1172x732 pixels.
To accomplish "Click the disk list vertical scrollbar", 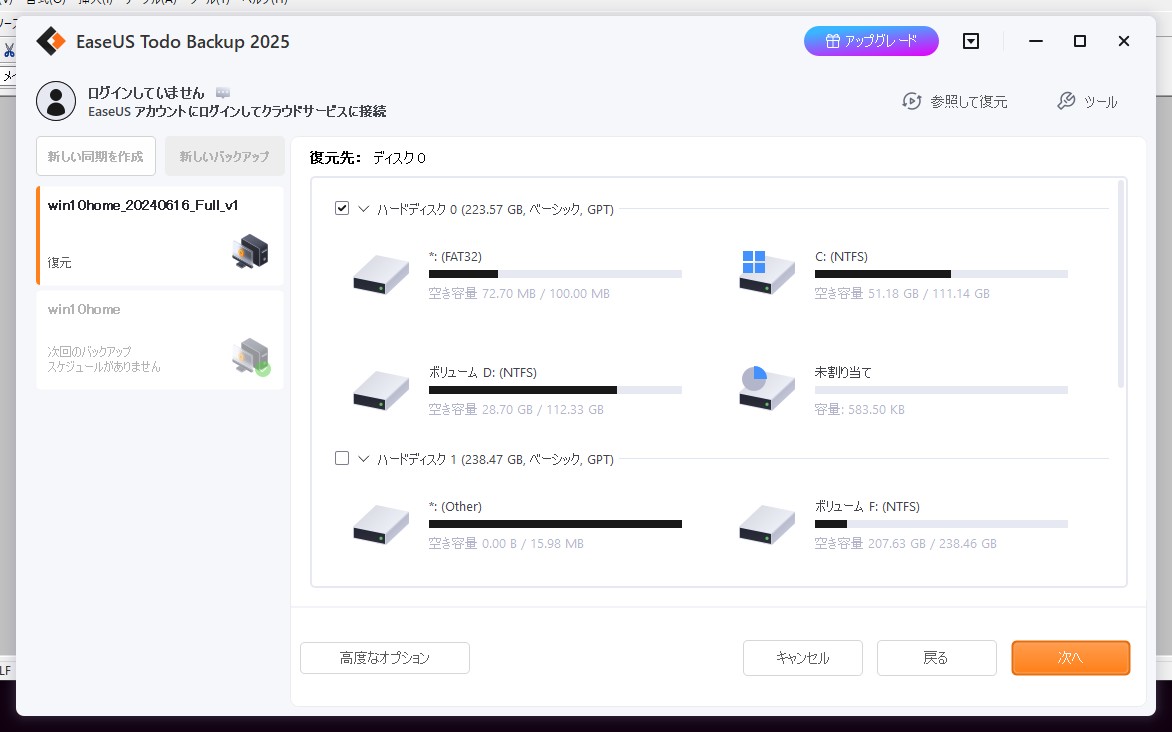I will (x=1120, y=284).
